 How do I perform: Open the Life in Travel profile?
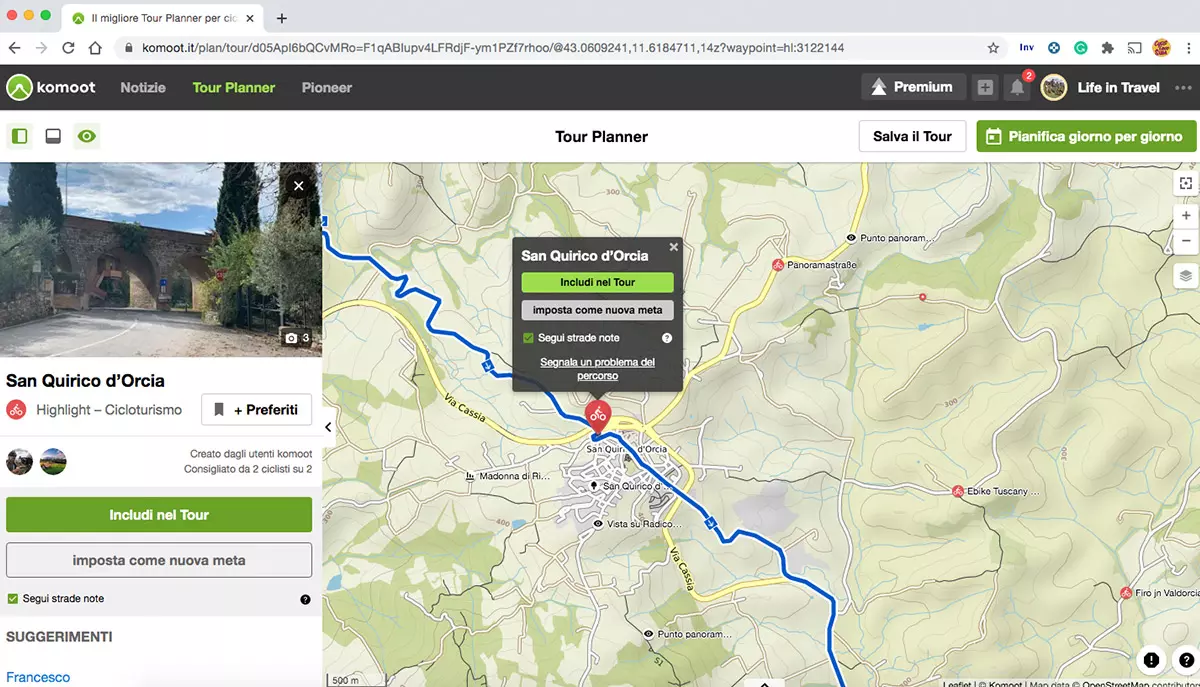(1100, 87)
